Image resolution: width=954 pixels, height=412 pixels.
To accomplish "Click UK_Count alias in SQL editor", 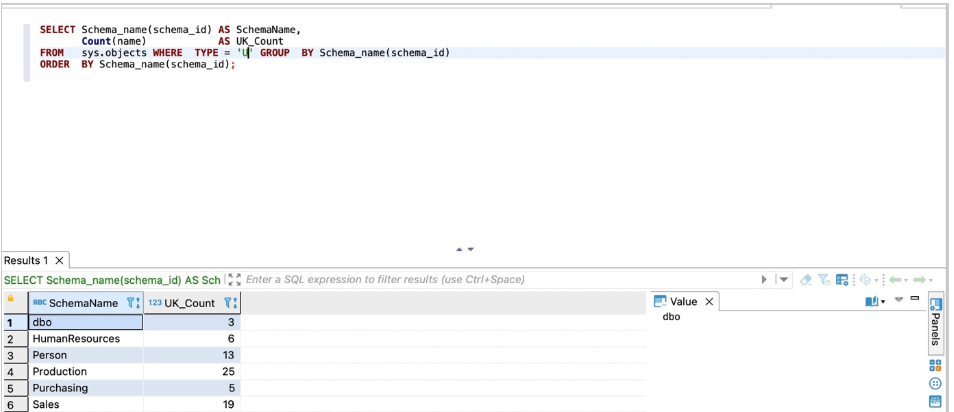I will coord(260,41).
